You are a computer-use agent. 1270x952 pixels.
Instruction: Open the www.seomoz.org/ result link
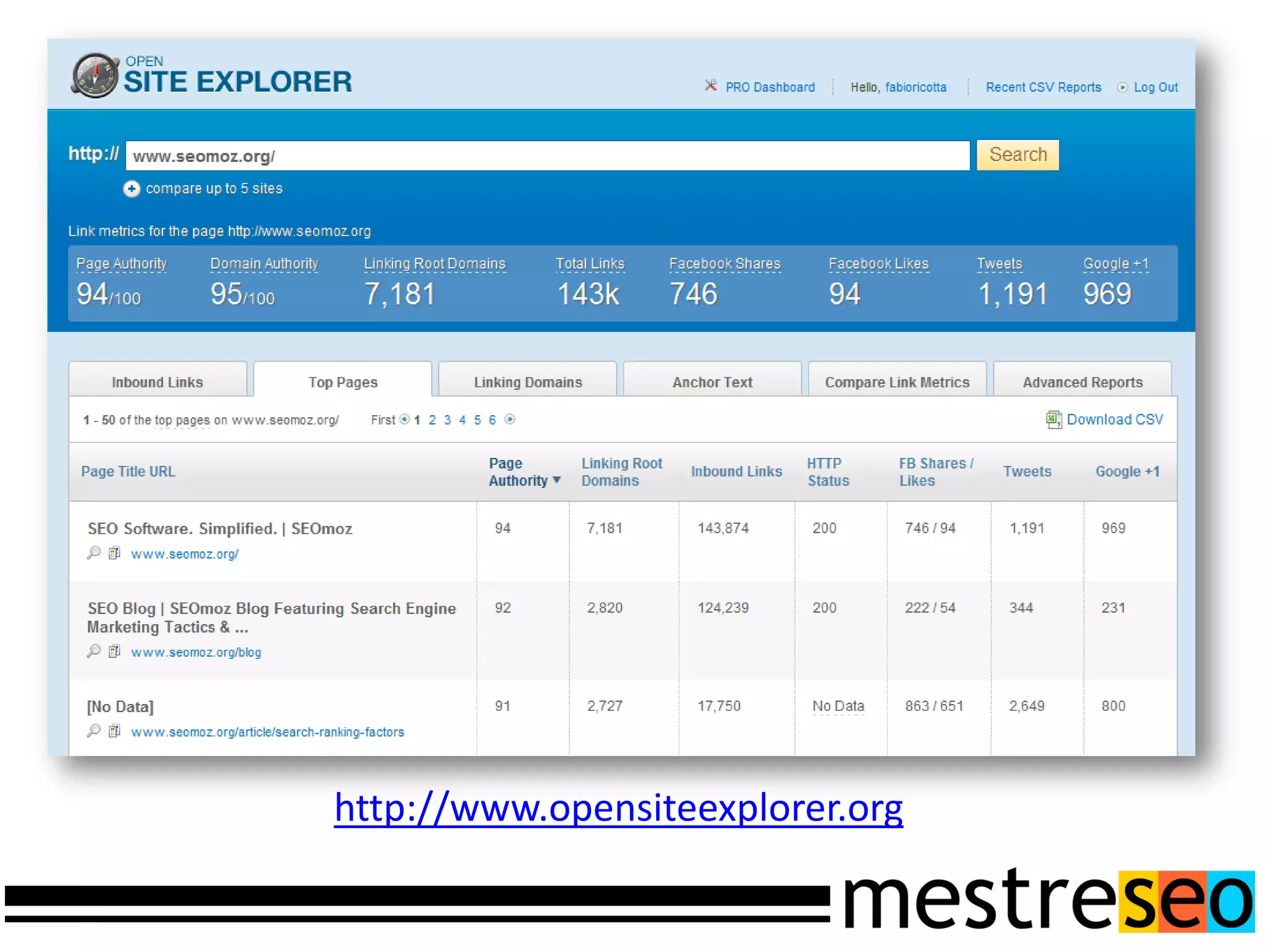pos(185,554)
